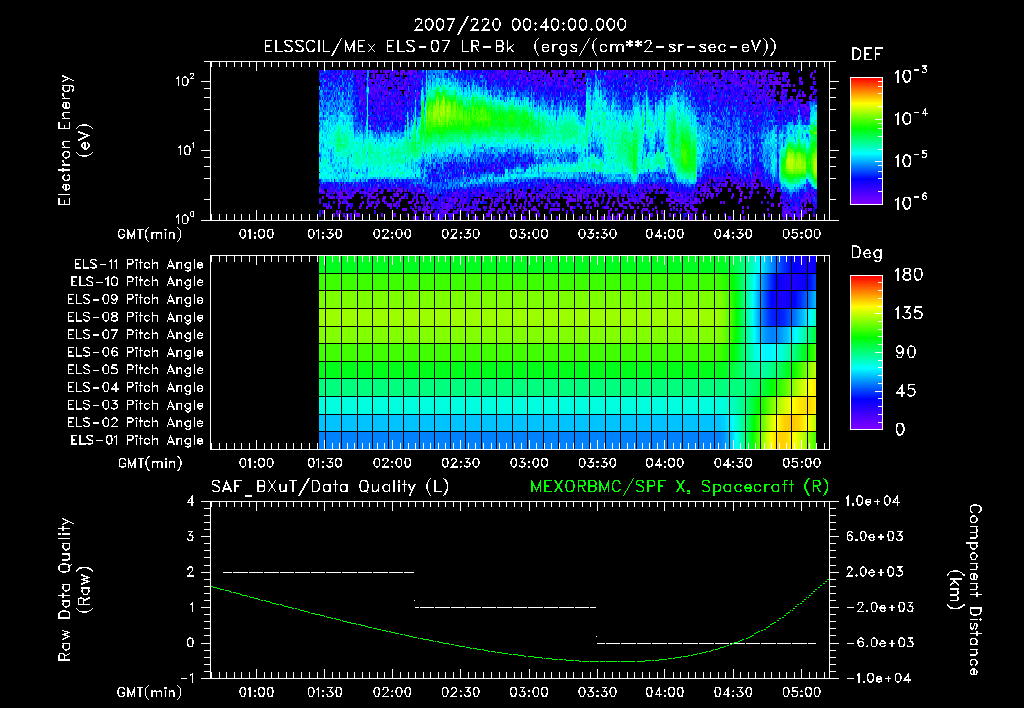
Task: Click the 02:30 tick label of spectrogram
Action: [460, 234]
